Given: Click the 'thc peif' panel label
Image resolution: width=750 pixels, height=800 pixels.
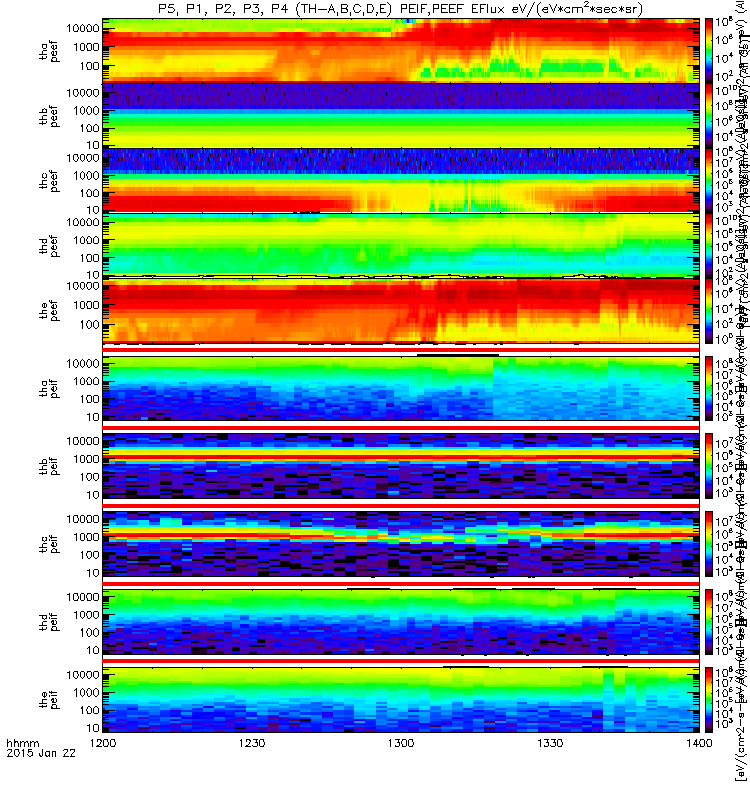Looking at the screenshot, I should click(x=49, y=544).
